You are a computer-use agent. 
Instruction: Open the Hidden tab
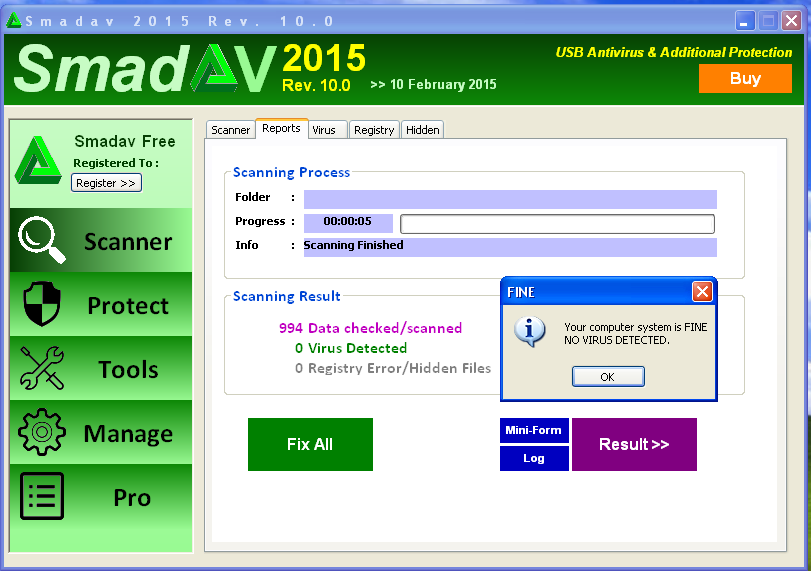pyautogui.click(x=423, y=130)
